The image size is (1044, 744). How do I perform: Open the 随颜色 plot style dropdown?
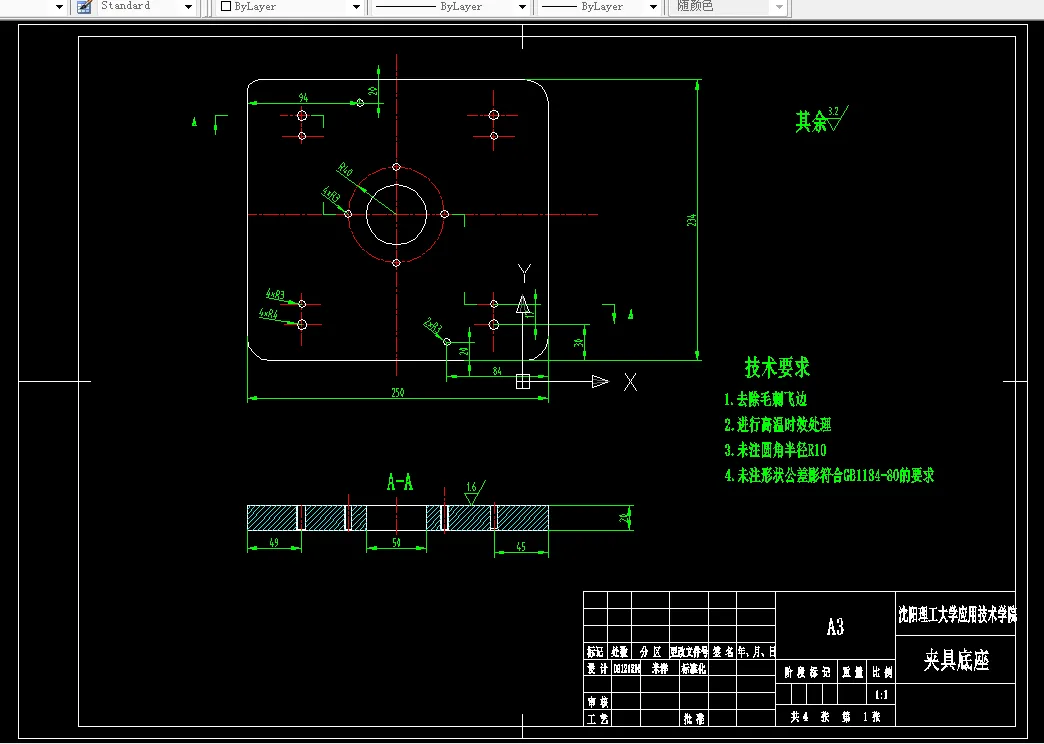click(780, 7)
